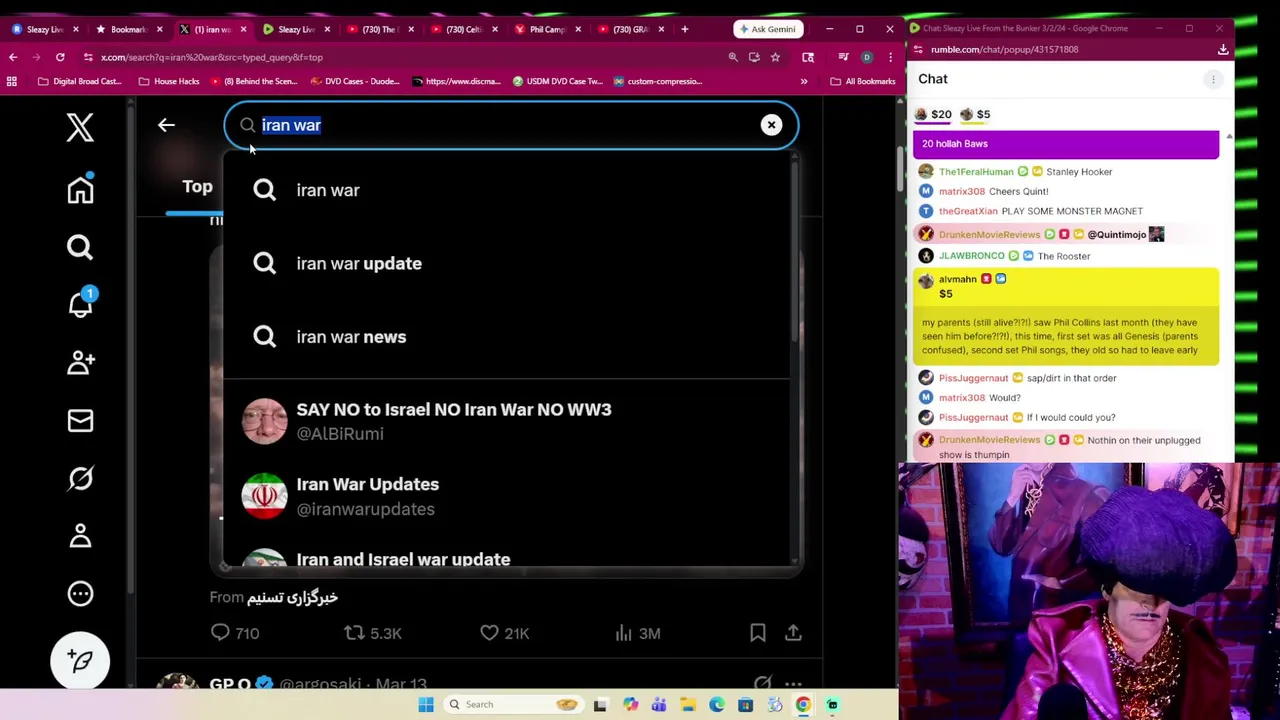Image resolution: width=1280 pixels, height=720 pixels.
Task: Repost the post with 5.3K reposts
Action: [373, 633]
